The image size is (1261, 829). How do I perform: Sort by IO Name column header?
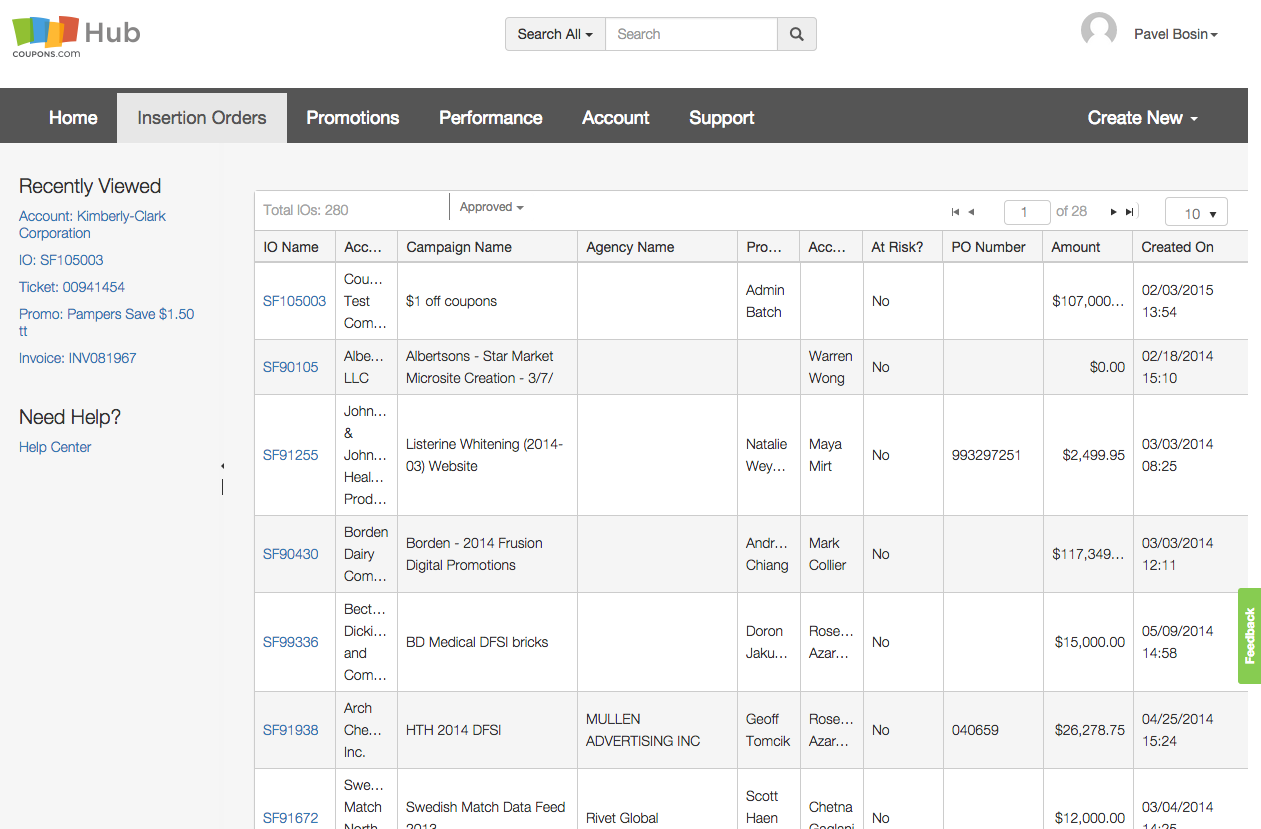click(x=295, y=247)
